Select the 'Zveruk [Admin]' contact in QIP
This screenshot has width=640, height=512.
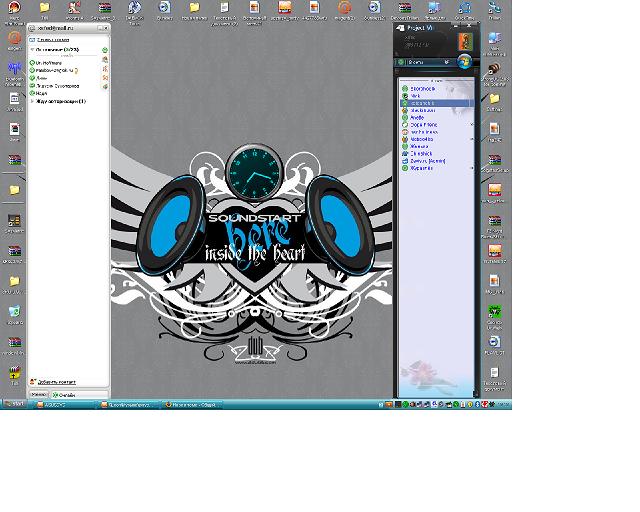[x=427, y=161]
